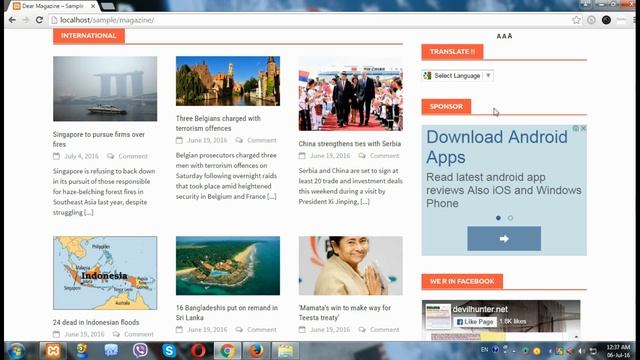Image resolution: width=640 pixels, height=360 pixels.
Task: Click the July 4, 2016 date
Action: coord(81,156)
